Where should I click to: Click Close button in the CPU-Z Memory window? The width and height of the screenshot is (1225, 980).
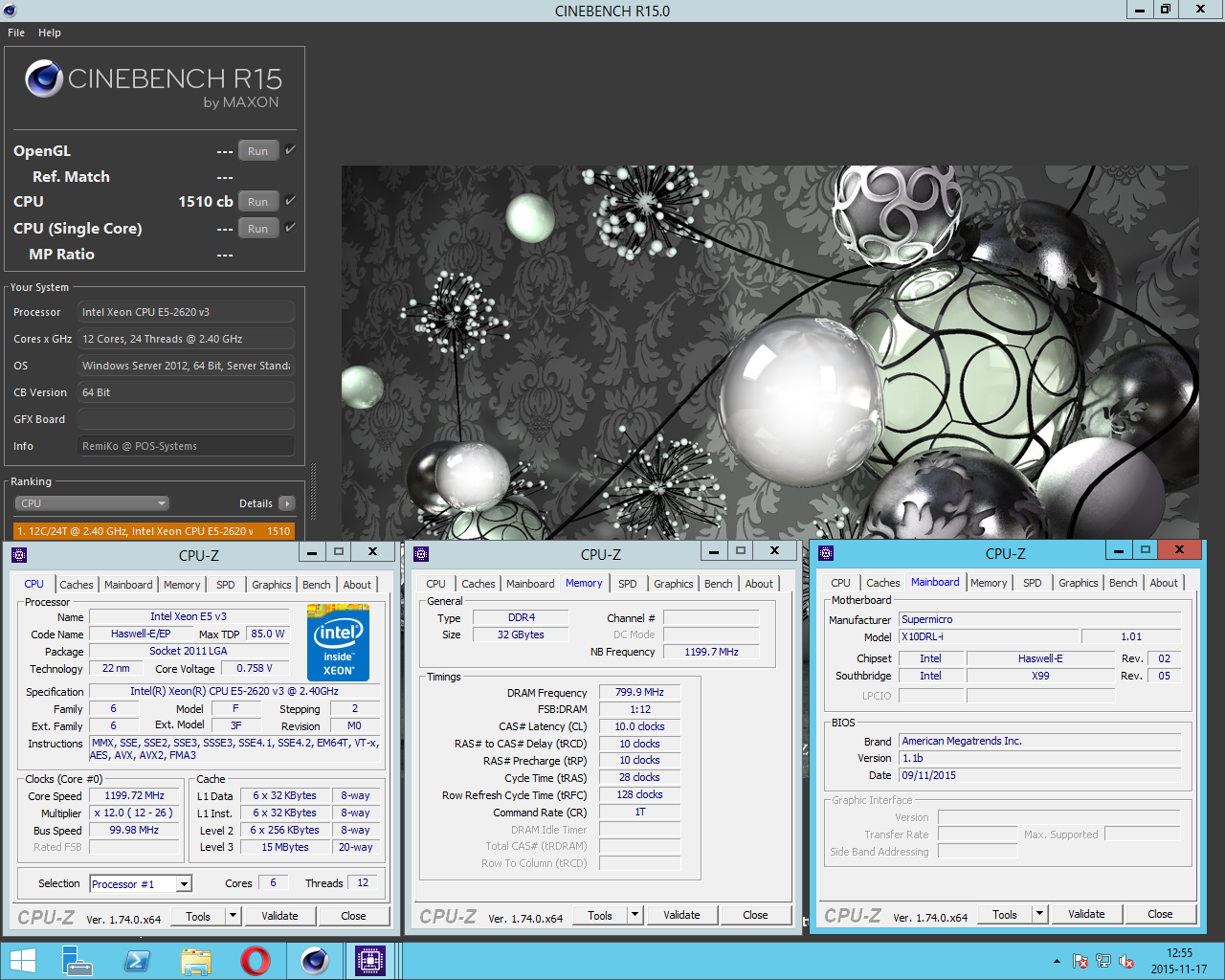(755, 915)
